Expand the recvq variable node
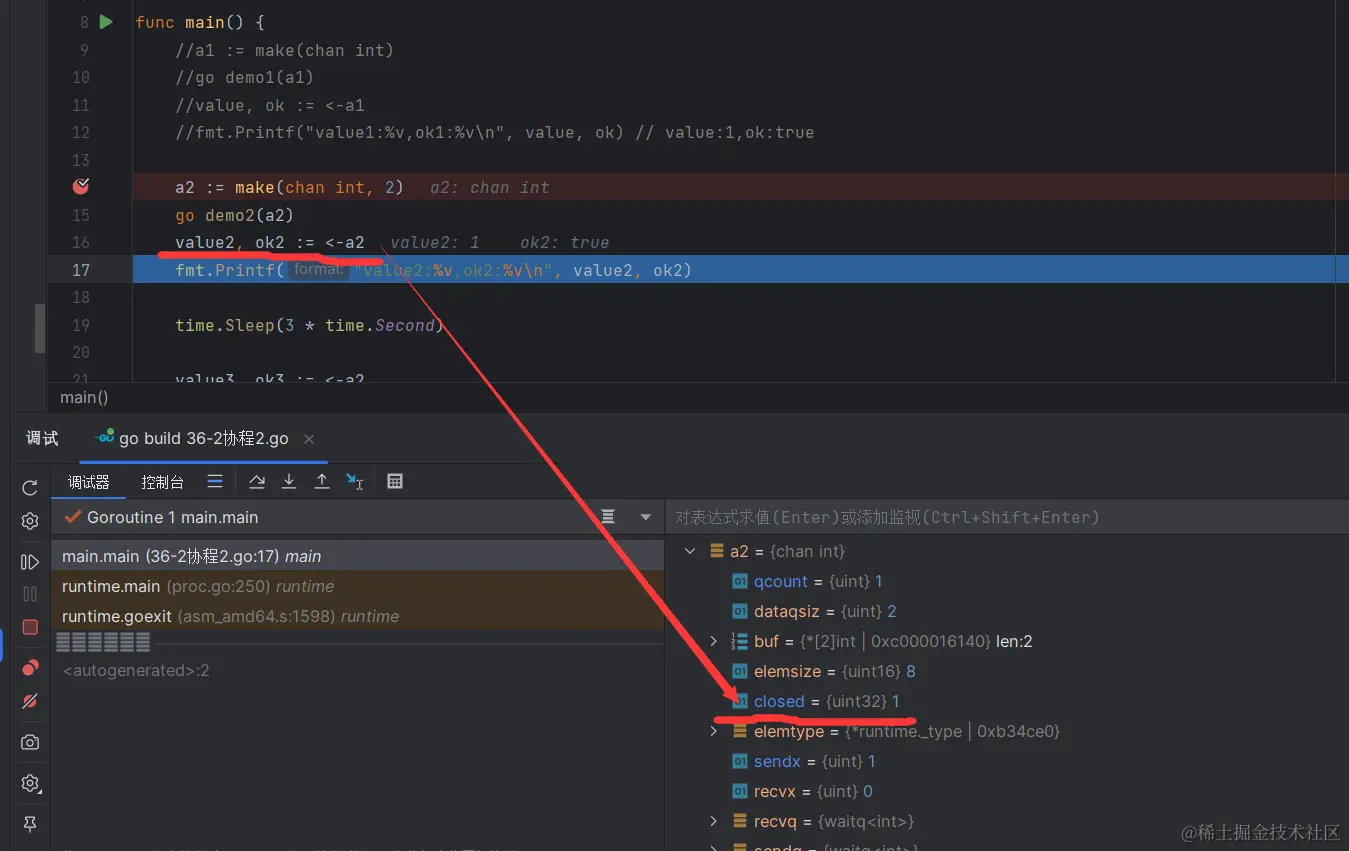1349x851 pixels. pyautogui.click(x=713, y=821)
